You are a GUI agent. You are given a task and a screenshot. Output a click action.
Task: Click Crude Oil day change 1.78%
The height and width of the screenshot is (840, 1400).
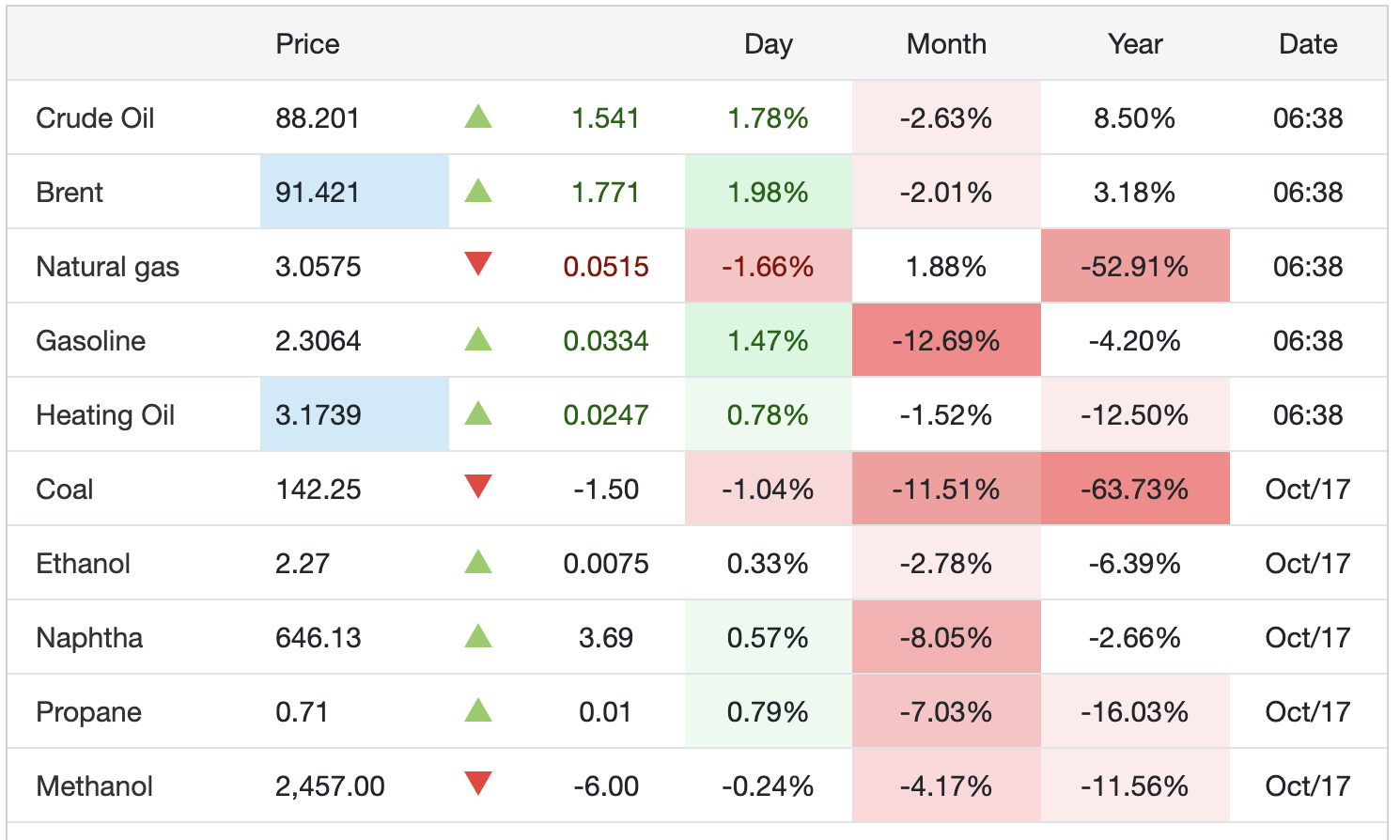point(768,118)
